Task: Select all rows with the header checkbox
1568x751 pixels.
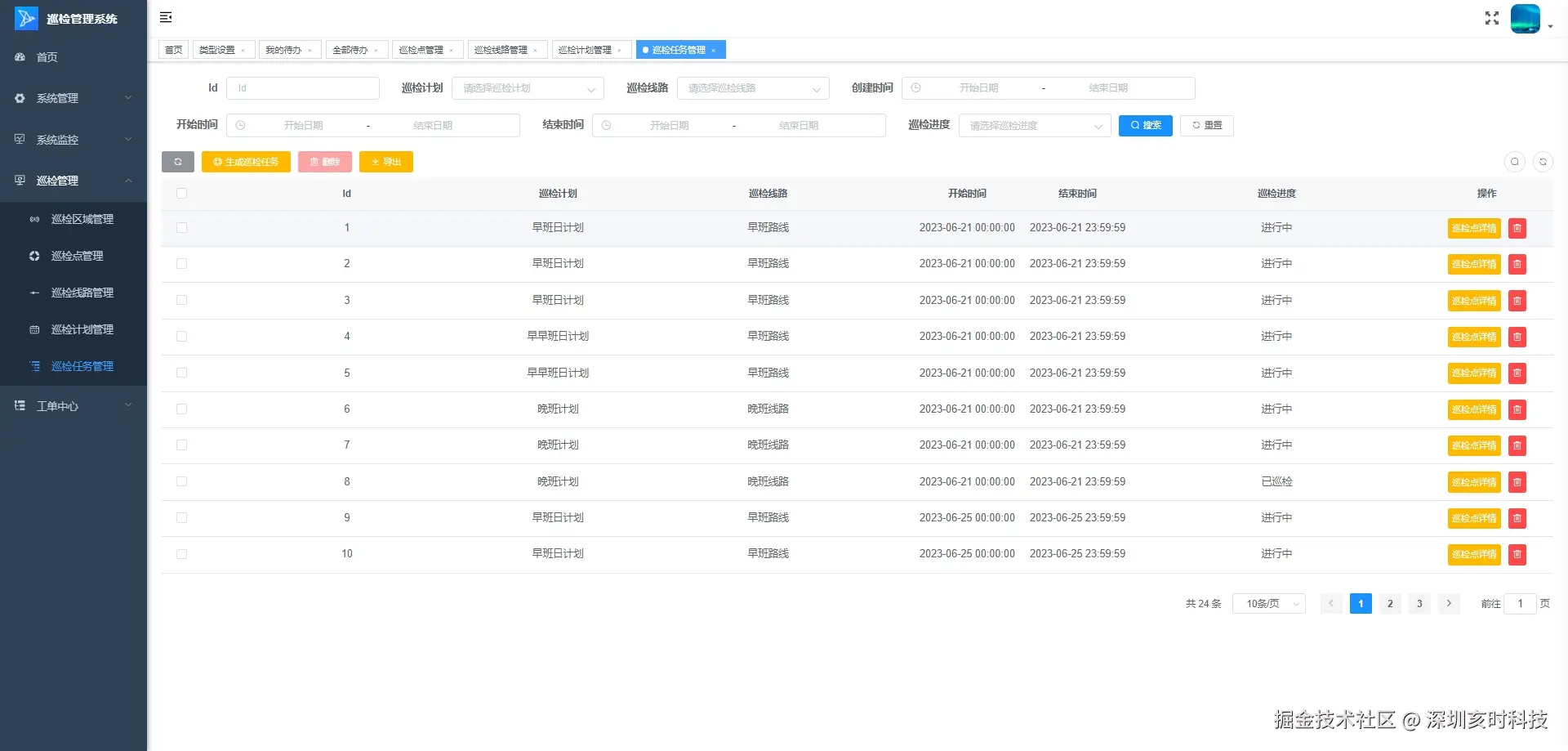Action: (181, 194)
